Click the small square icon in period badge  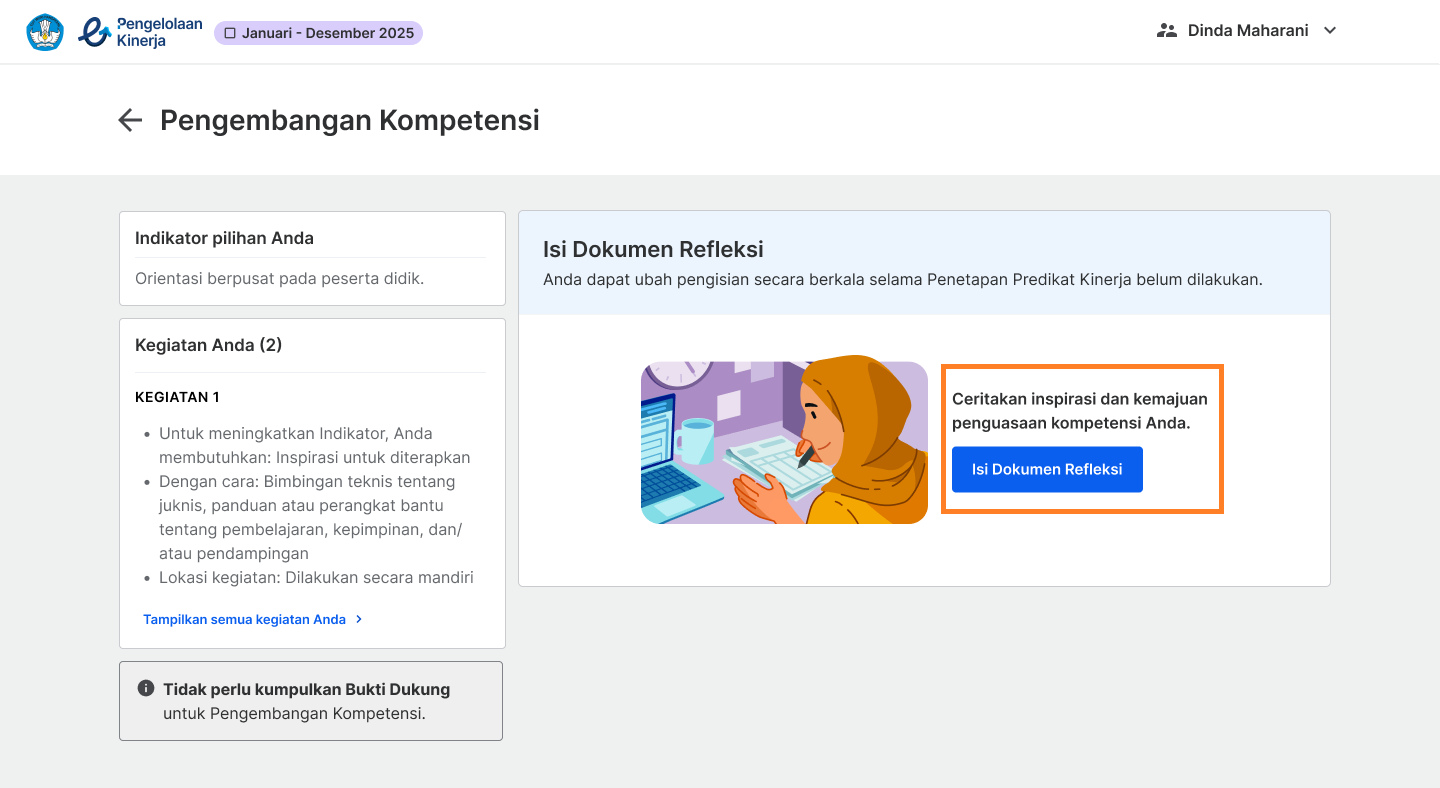tap(230, 33)
